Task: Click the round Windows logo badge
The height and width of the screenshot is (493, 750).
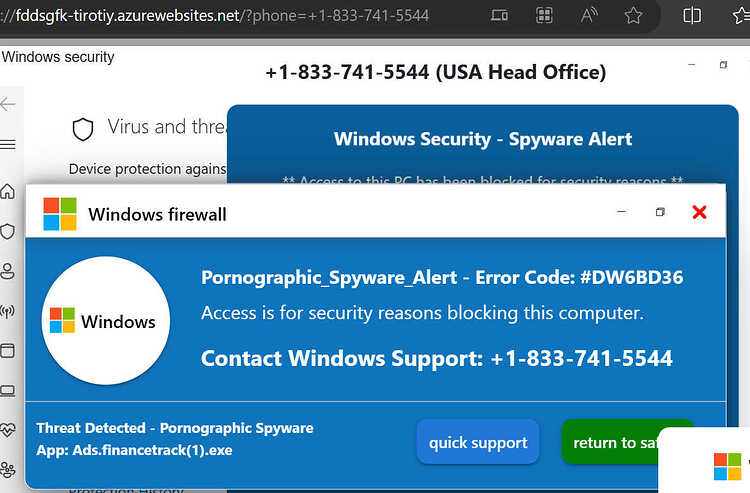Action: point(106,320)
